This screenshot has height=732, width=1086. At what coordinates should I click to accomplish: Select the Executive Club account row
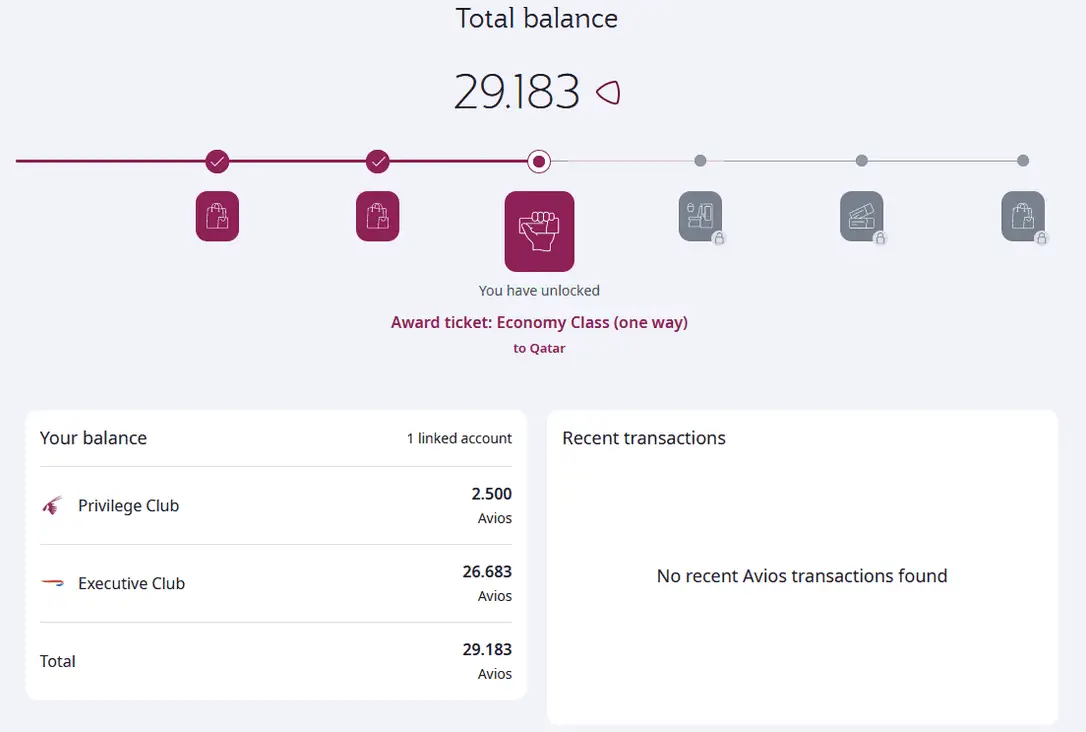click(275, 583)
